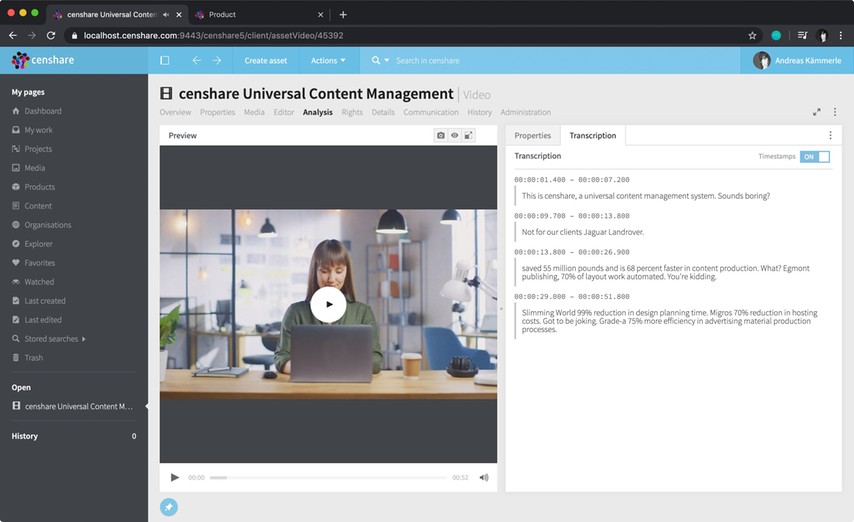Viewport: 854px width, 522px height.
Task: Turn off the Timestamps switch
Action: click(815, 156)
